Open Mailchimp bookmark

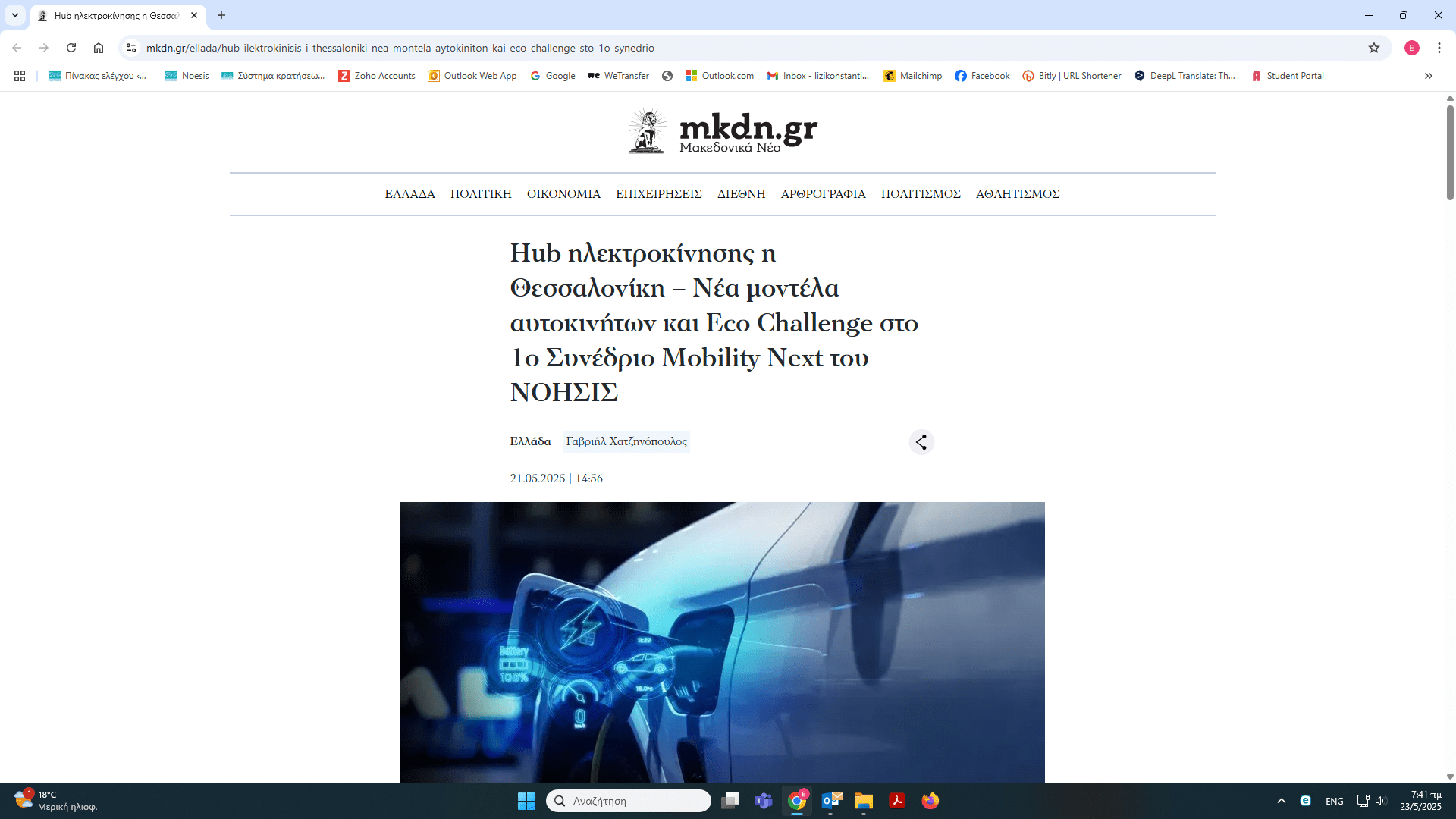913,76
